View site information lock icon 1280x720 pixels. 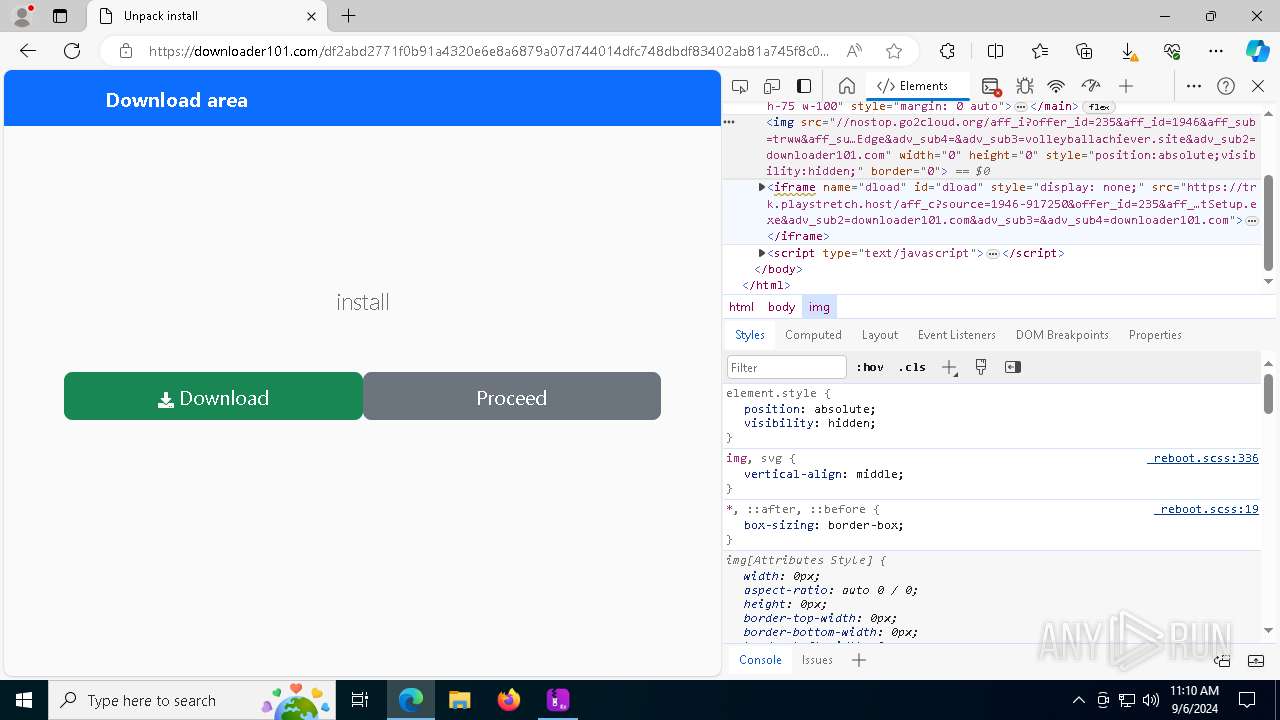125,51
